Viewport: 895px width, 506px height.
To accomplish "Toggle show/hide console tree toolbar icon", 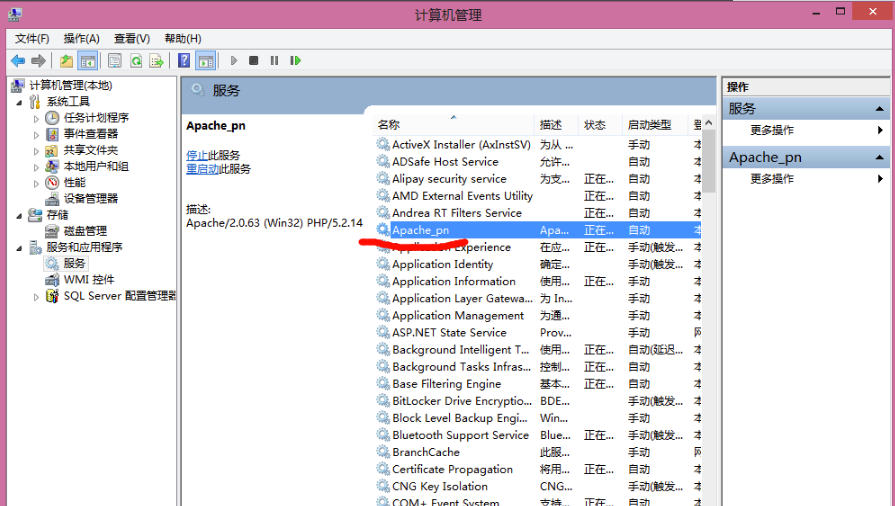I will click(87, 61).
